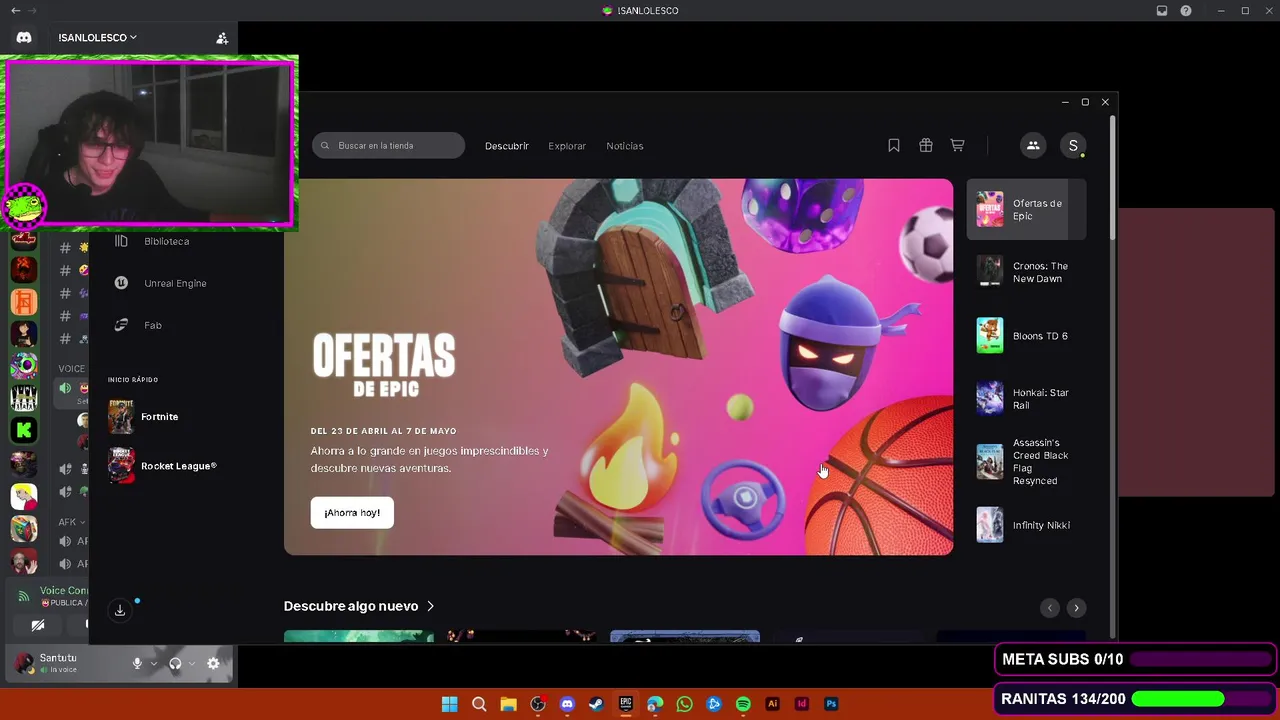Select Infinity Nikki entry

click(1026, 525)
